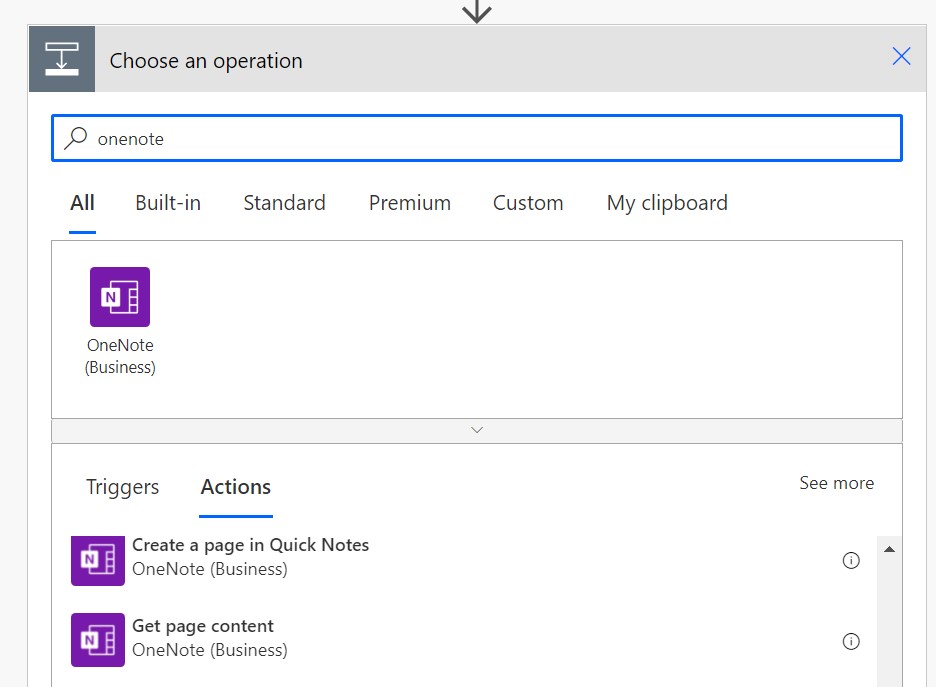Close the Choose an operation panel

901,57
